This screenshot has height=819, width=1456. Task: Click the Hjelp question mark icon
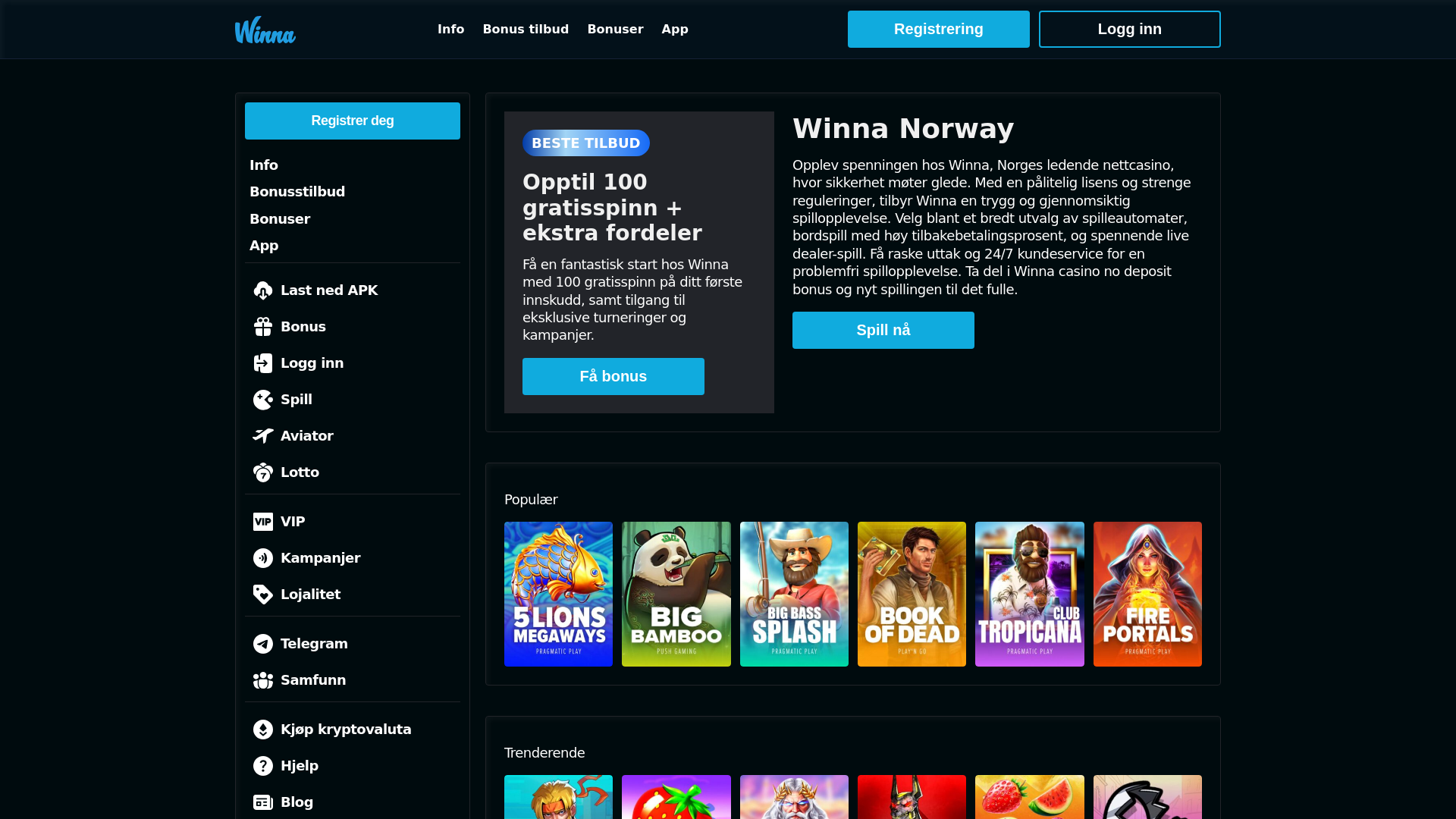tap(263, 766)
